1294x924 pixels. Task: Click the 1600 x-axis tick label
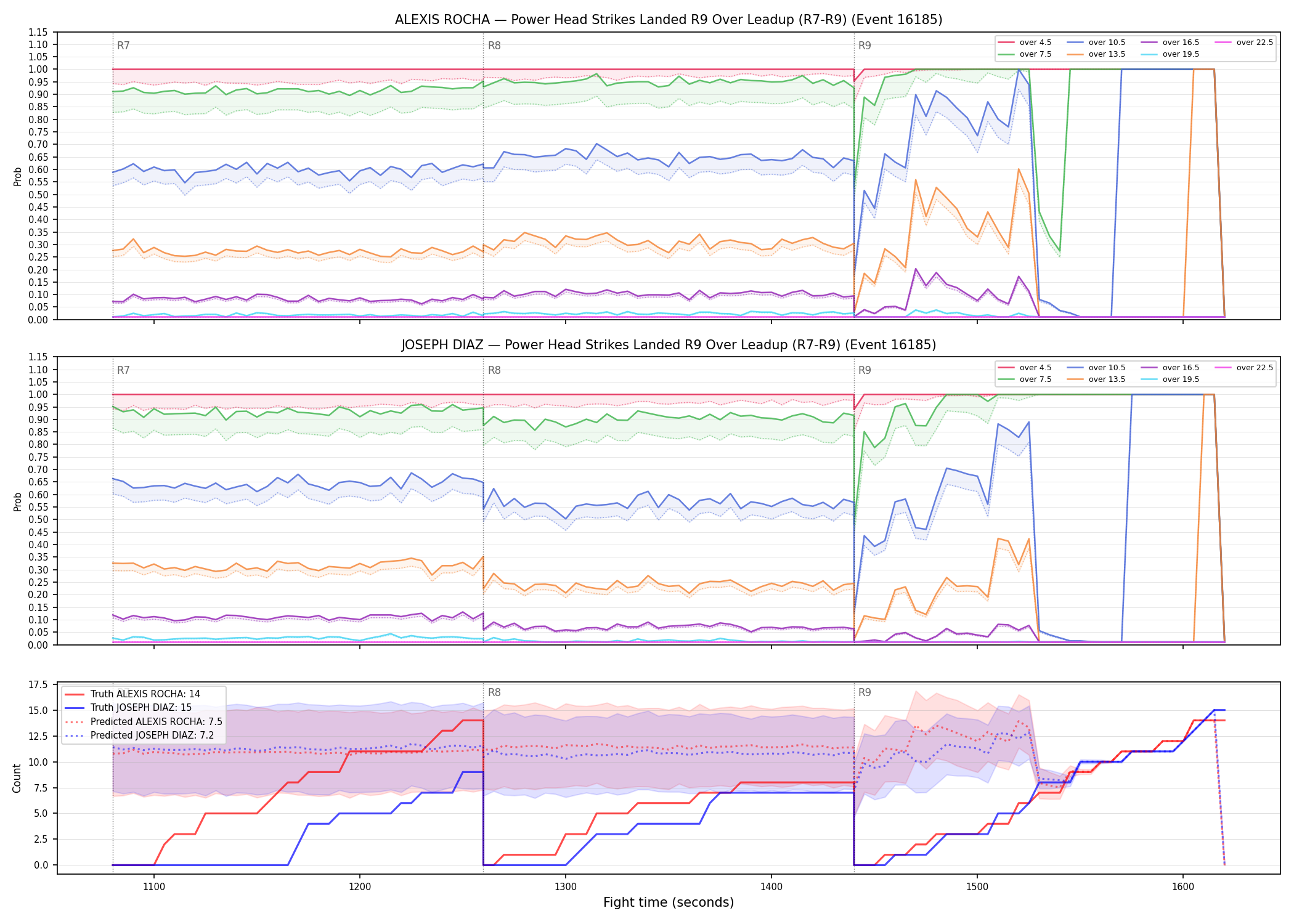pos(1183,886)
